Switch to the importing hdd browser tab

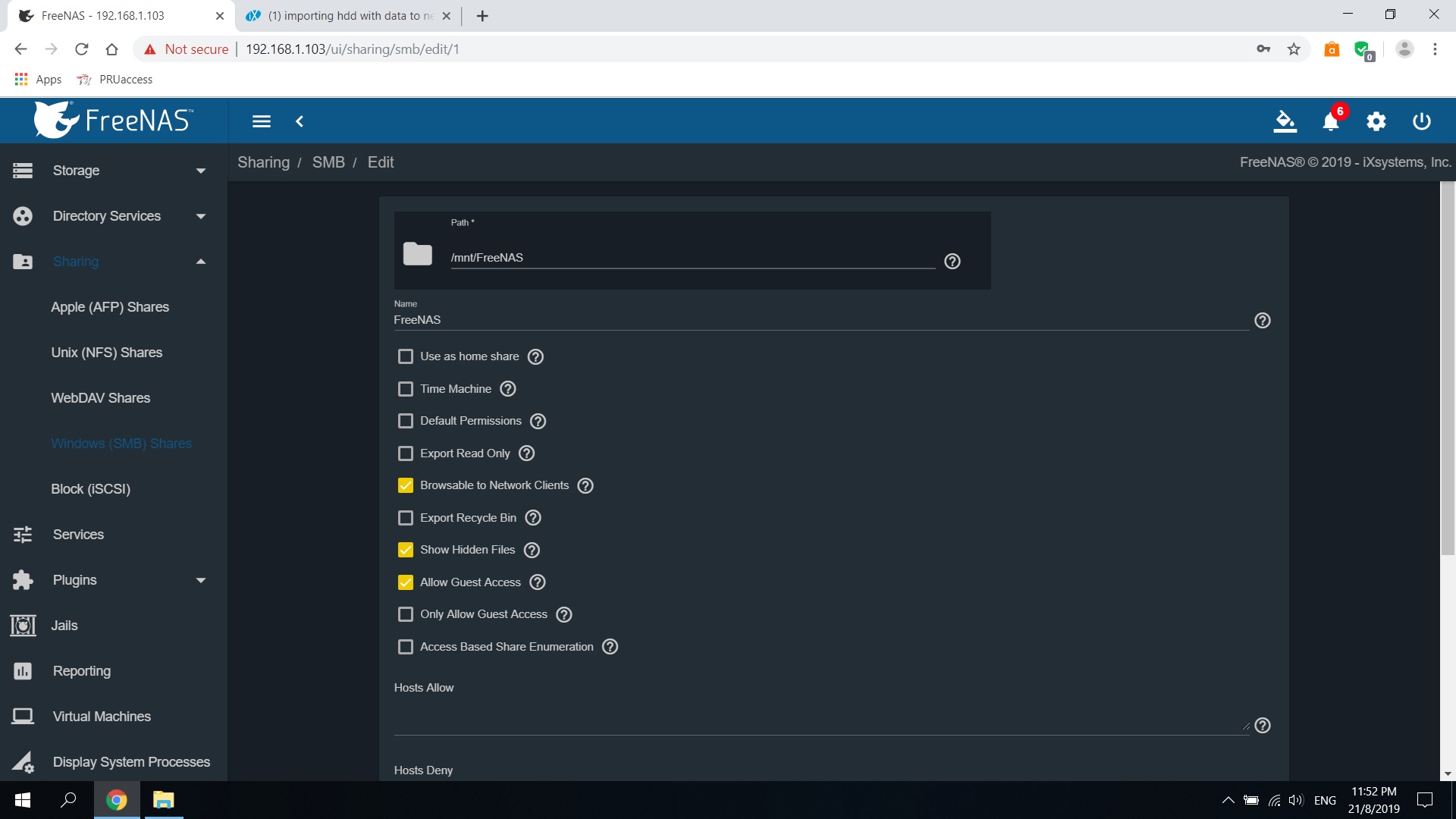pos(349,16)
